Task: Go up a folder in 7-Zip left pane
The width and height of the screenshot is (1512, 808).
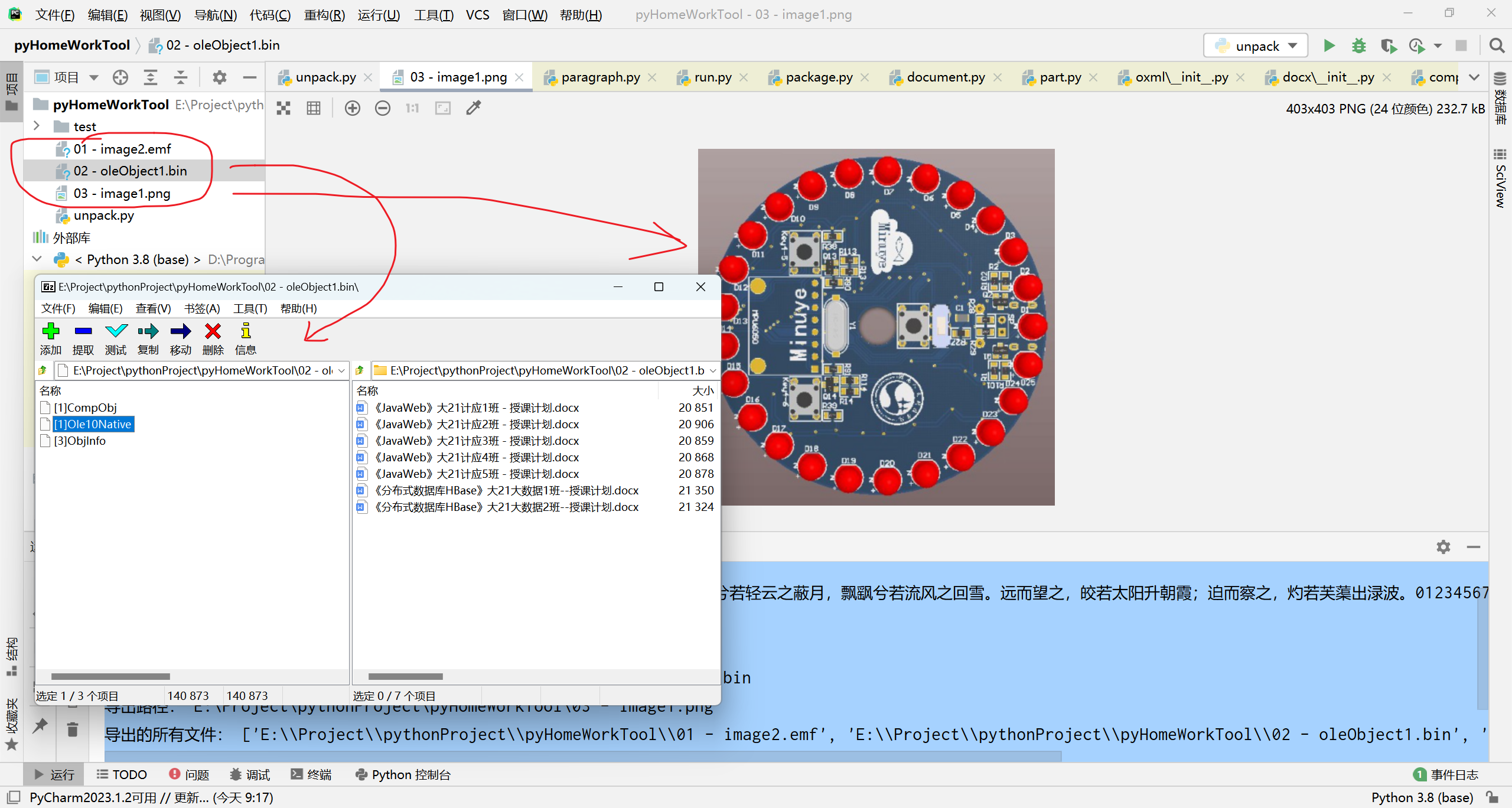Action: pyautogui.click(x=43, y=370)
